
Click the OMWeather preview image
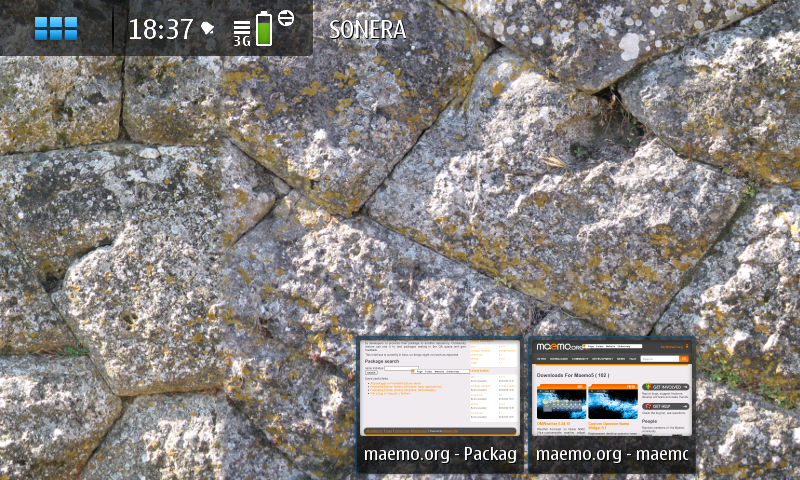(x=561, y=402)
